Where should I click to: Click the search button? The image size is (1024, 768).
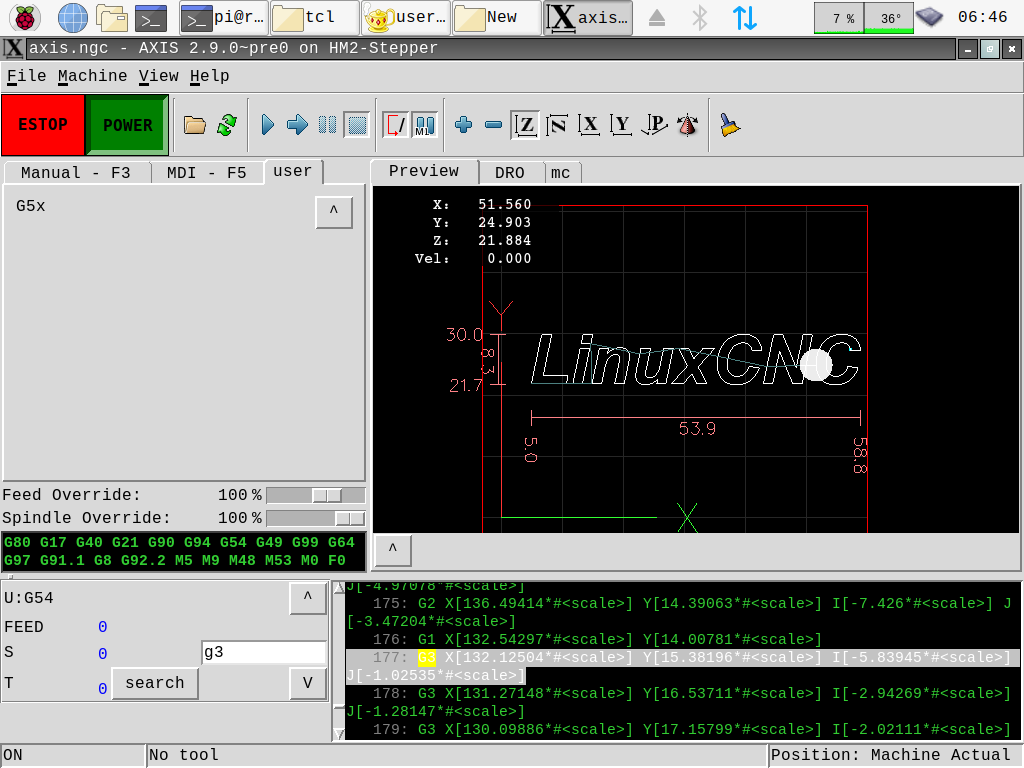coord(155,683)
